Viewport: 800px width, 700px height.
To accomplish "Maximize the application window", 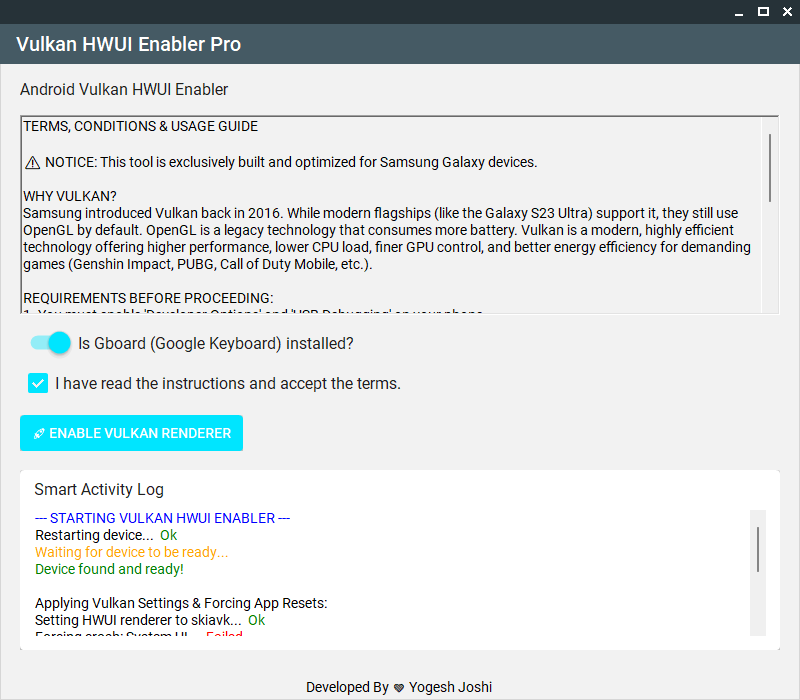I will 763,11.
